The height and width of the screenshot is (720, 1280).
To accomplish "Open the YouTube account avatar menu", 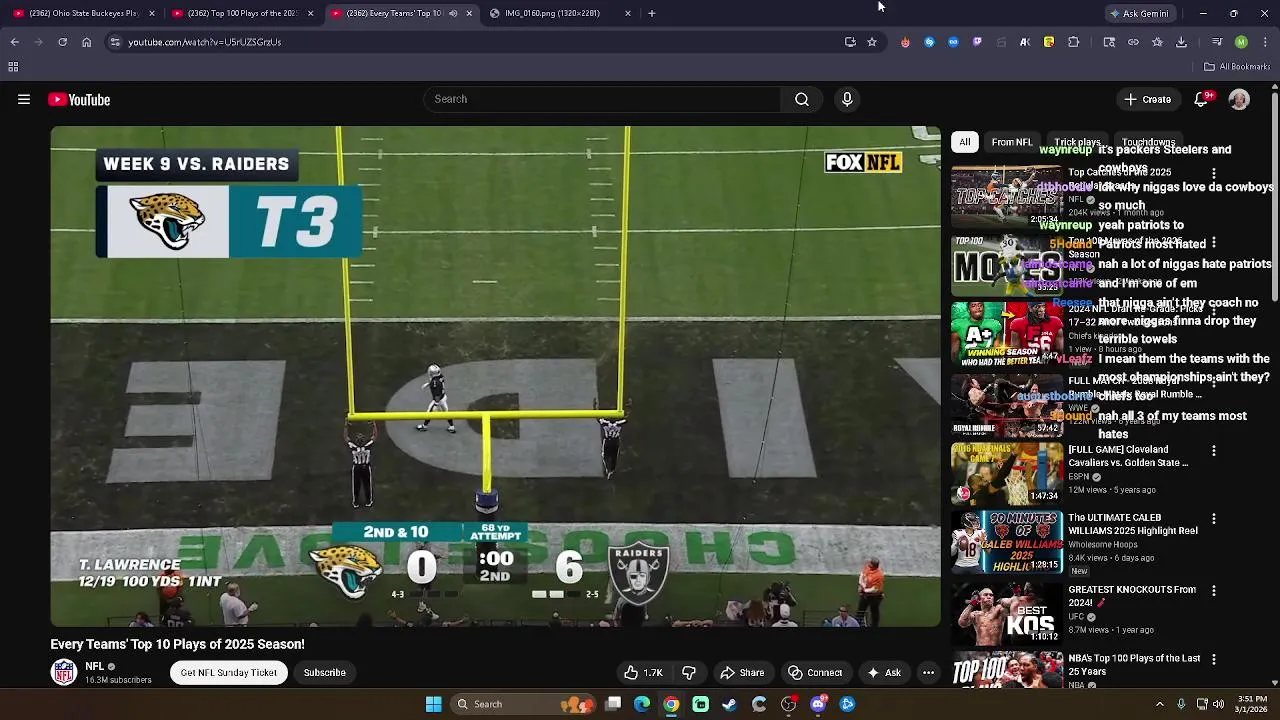I will coord(1239,99).
